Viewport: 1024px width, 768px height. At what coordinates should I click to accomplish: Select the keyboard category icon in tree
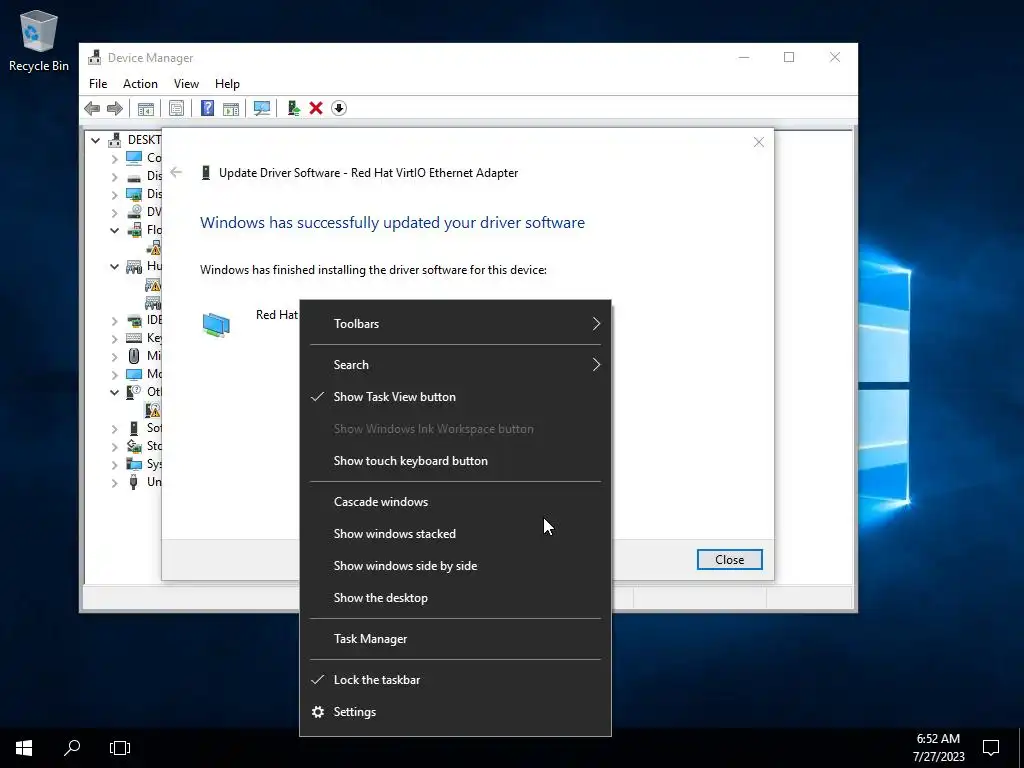point(134,338)
